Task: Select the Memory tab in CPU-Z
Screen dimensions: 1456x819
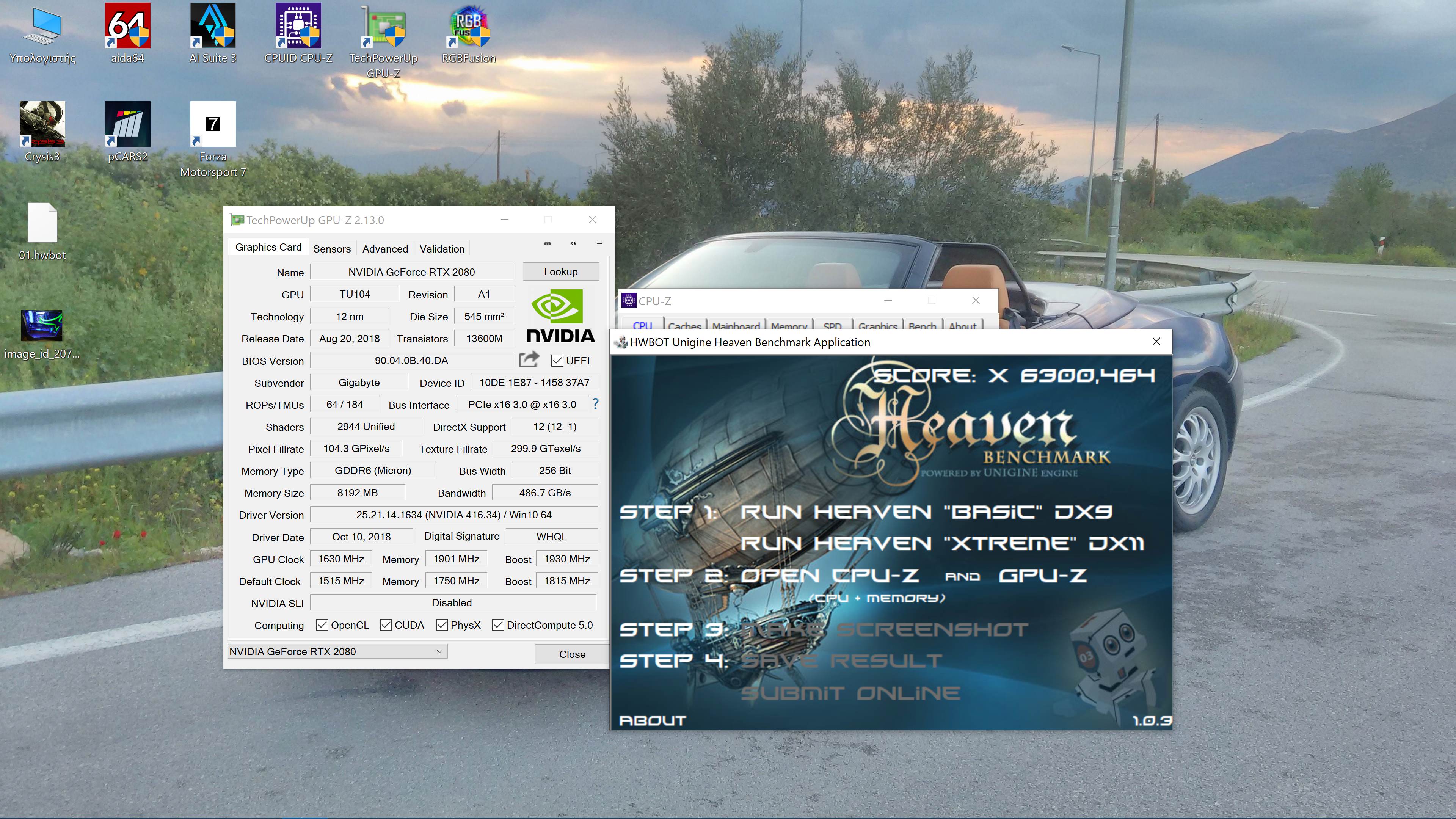Action: (789, 325)
